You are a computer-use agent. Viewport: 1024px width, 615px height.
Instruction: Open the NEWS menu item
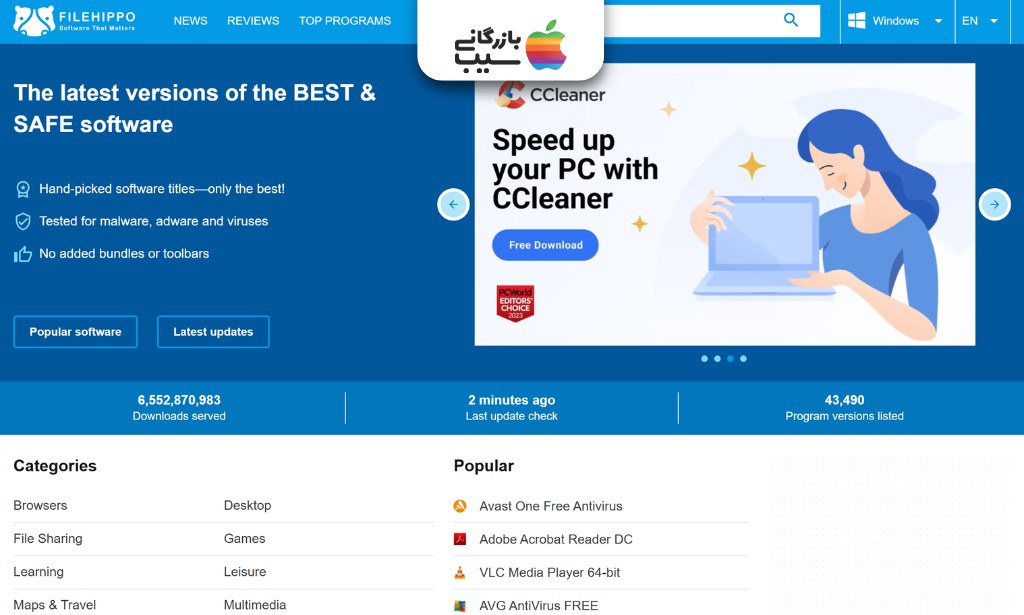(191, 21)
